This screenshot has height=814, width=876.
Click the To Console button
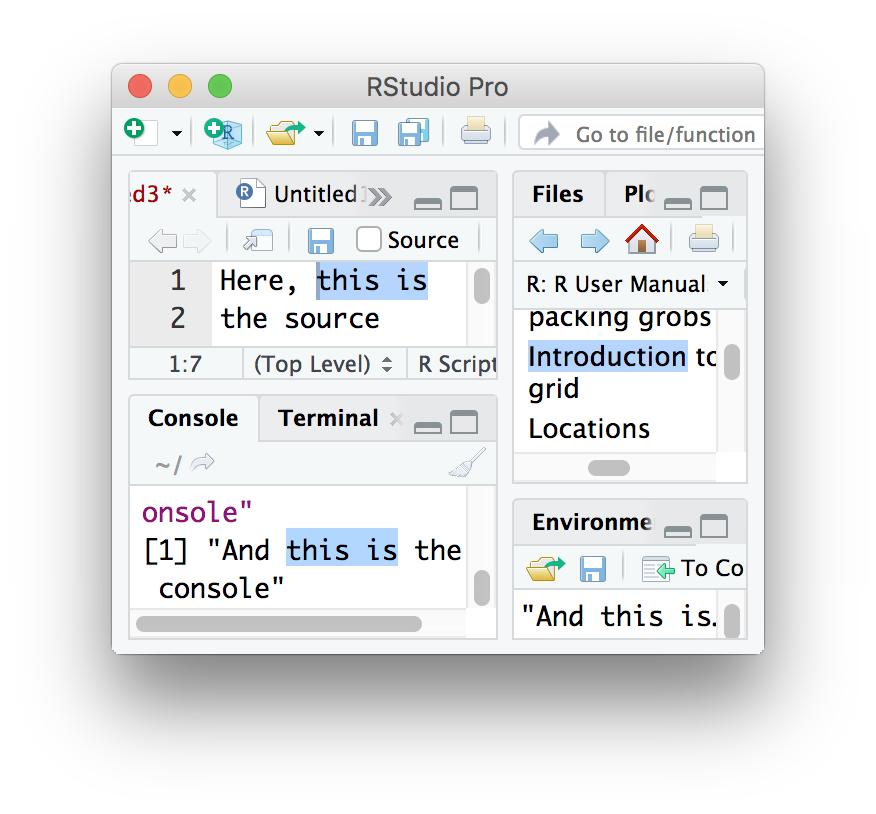pos(692,568)
